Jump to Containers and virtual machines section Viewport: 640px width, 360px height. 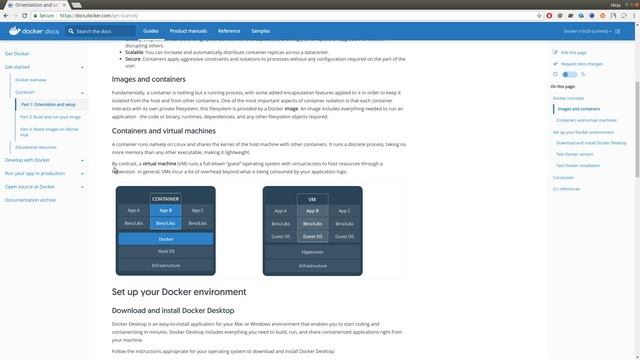pos(586,120)
